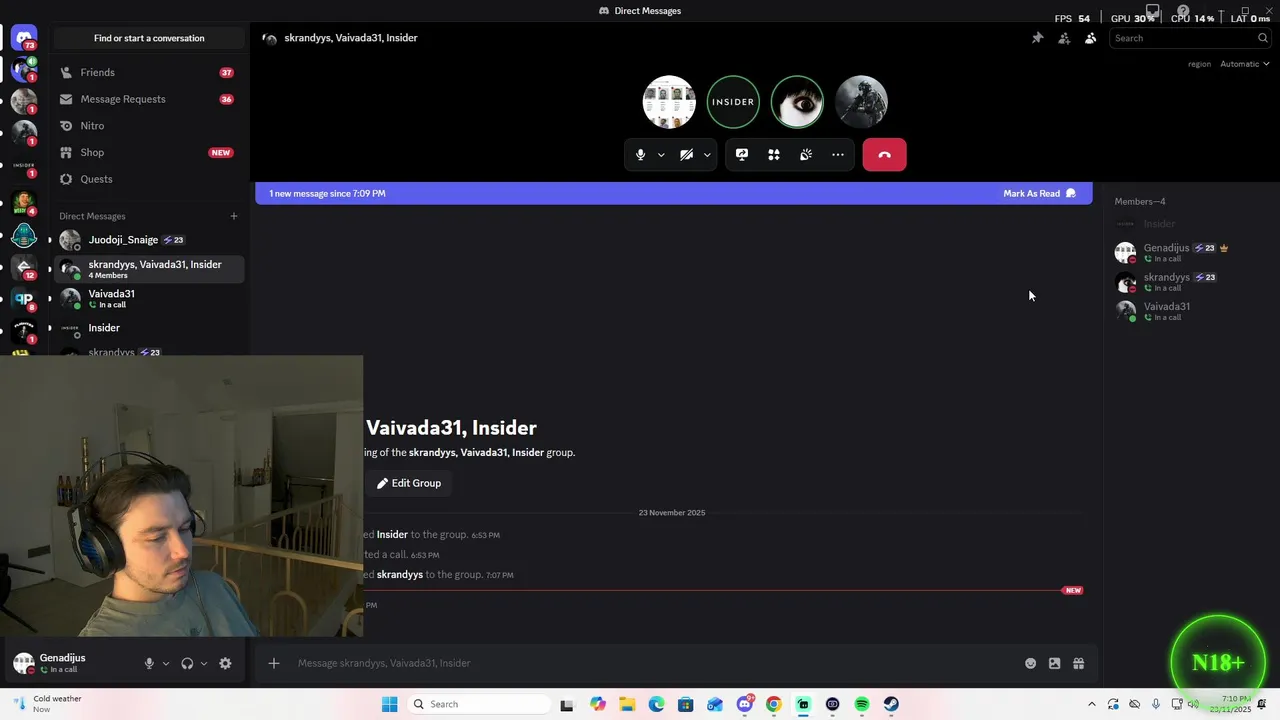Open the Windows Start menu
1280x720 pixels.
pos(389,704)
